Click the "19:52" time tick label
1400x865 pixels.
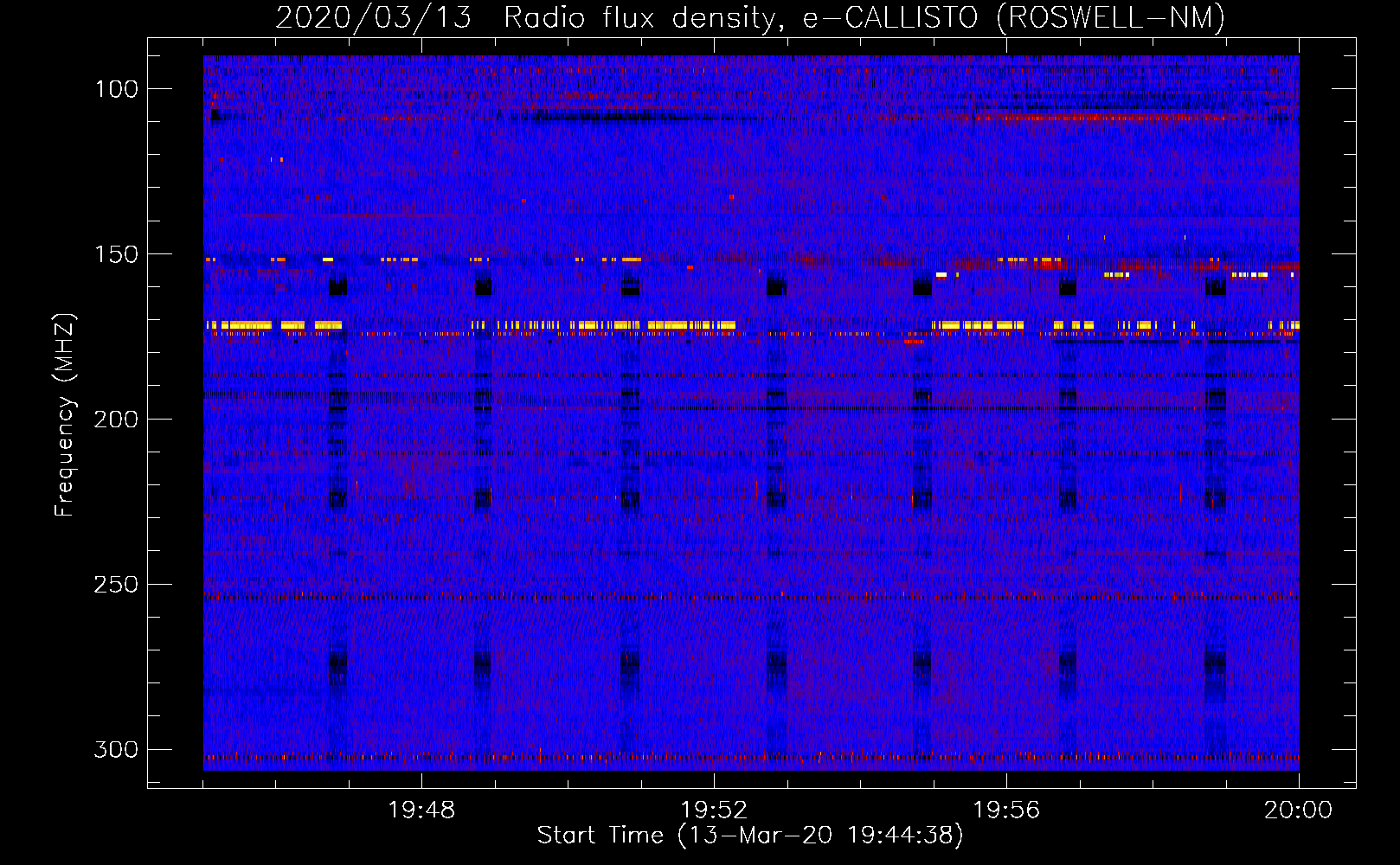pyautogui.click(x=714, y=811)
